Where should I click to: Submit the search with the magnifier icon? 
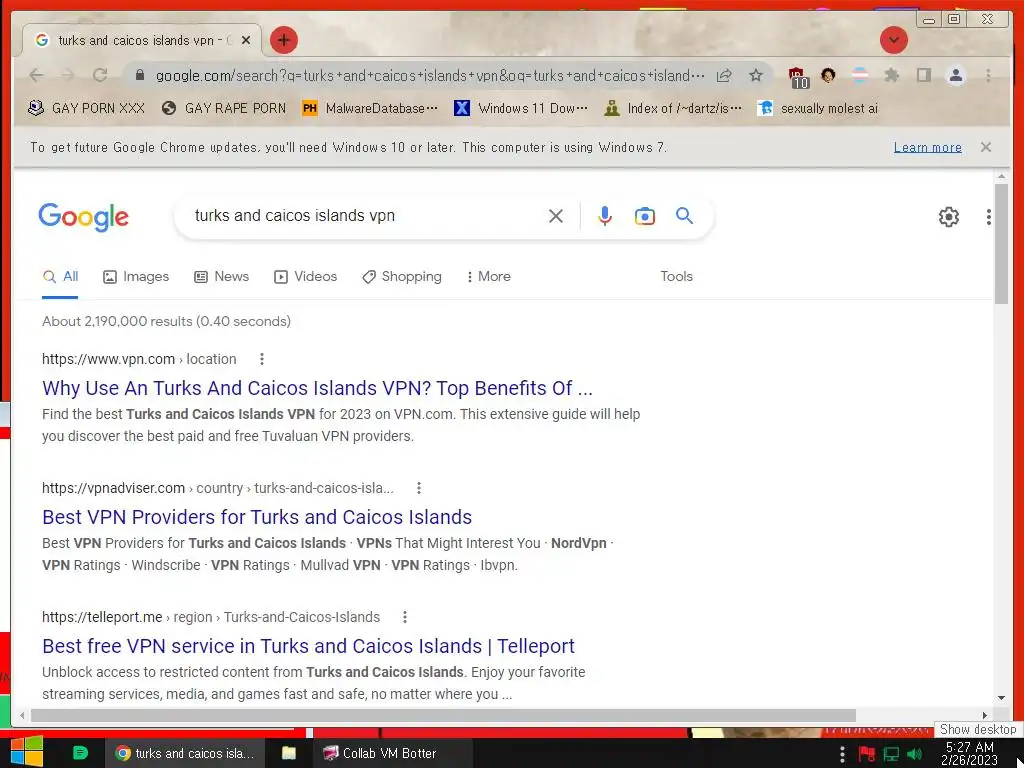(684, 216)
